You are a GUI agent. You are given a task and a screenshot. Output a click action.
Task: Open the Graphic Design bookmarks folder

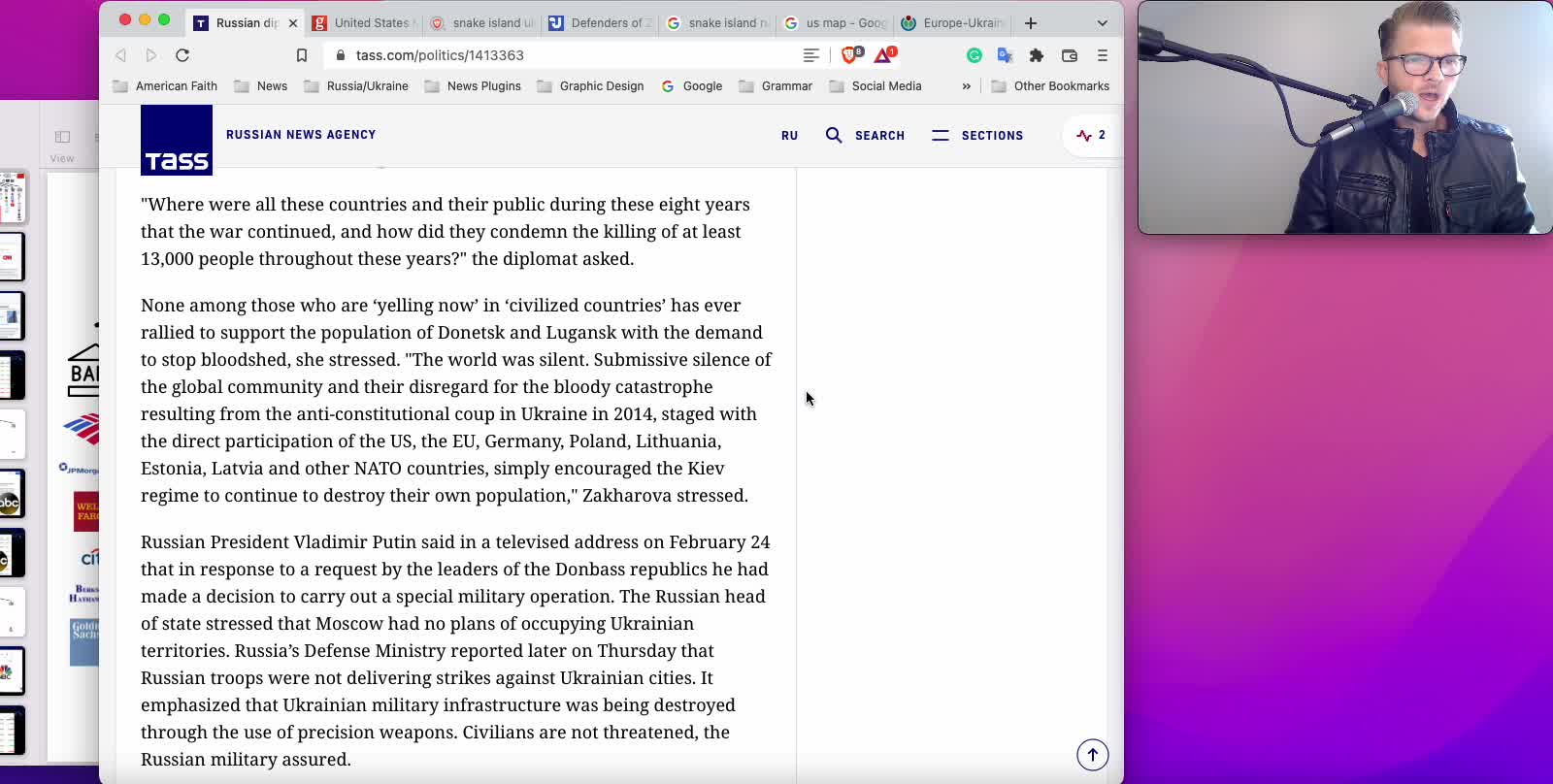pyautogui.click(x=590, y=86)
